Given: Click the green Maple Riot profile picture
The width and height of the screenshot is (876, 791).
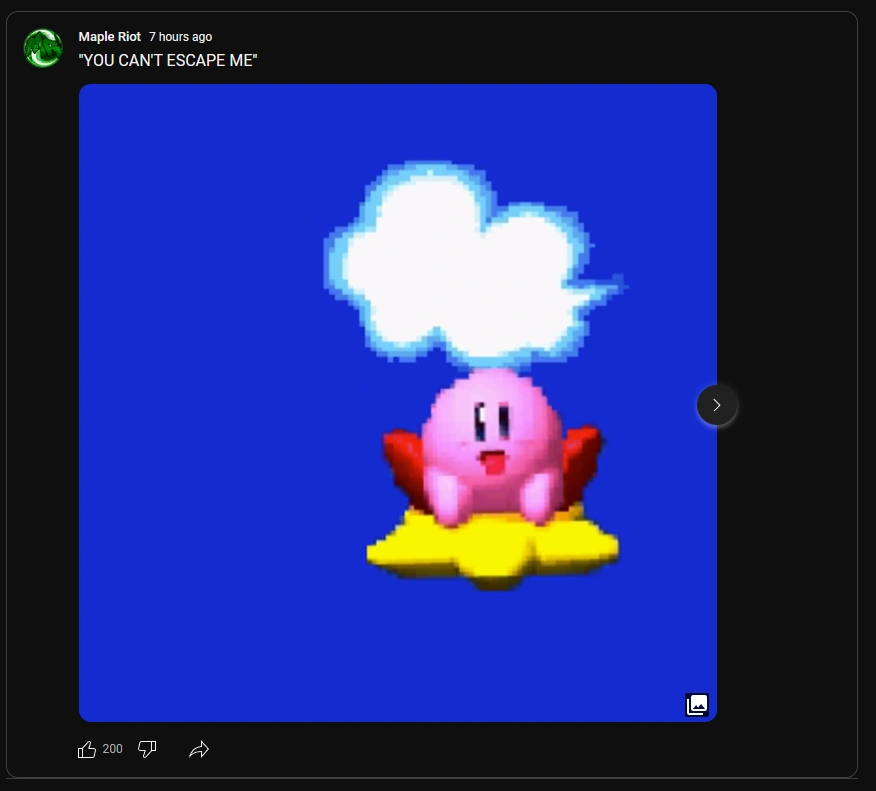Looking at the screenshot, I should click(x=43, y=47).
